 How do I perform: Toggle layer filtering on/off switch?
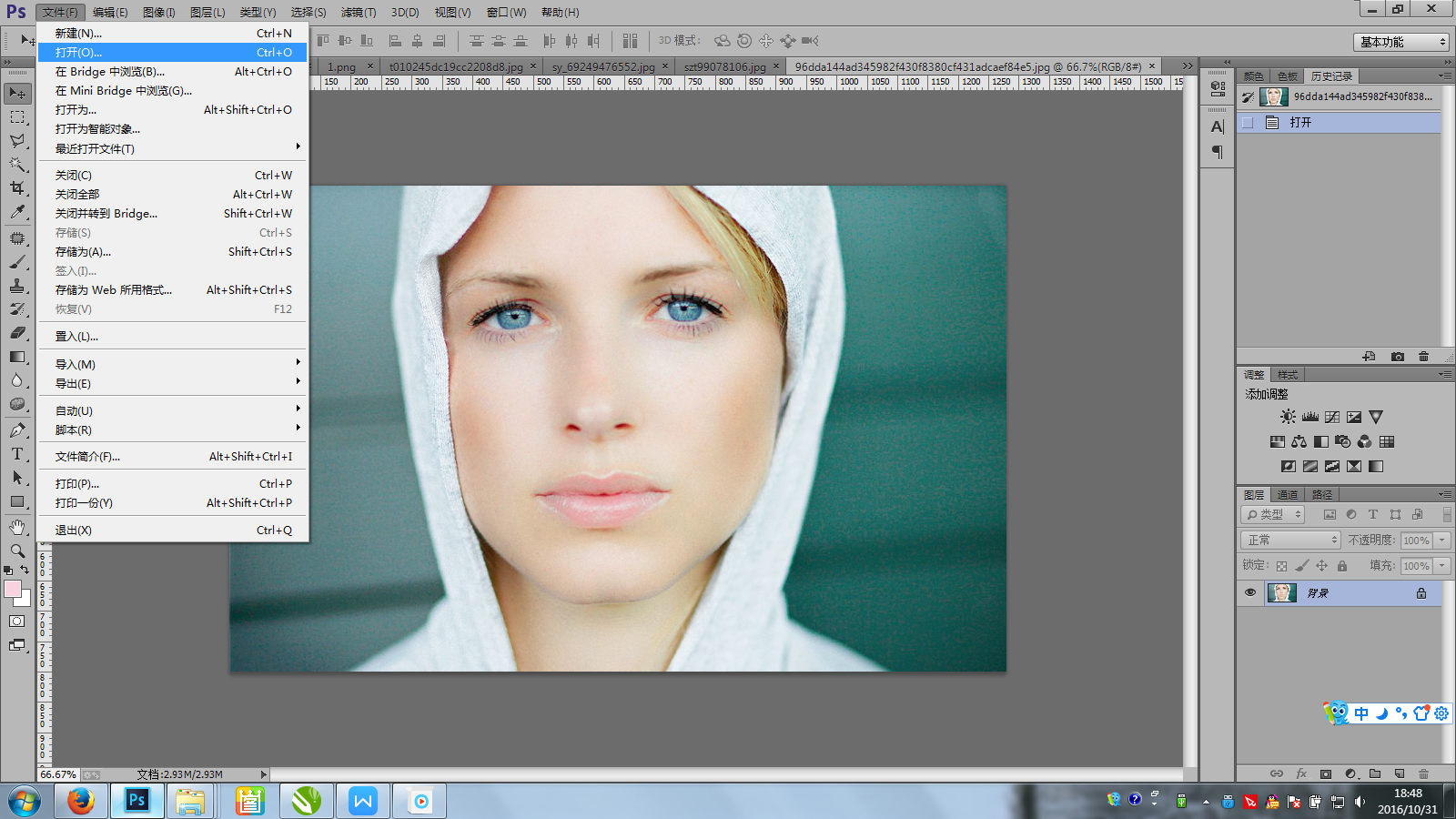pos(1447,514)
